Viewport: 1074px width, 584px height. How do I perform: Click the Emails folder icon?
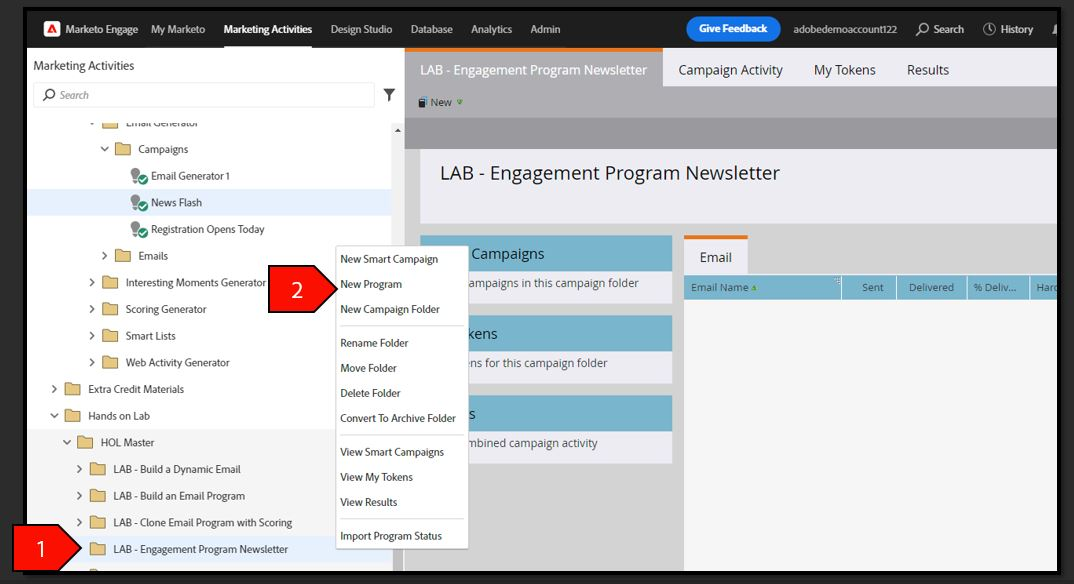coord(123,256)
